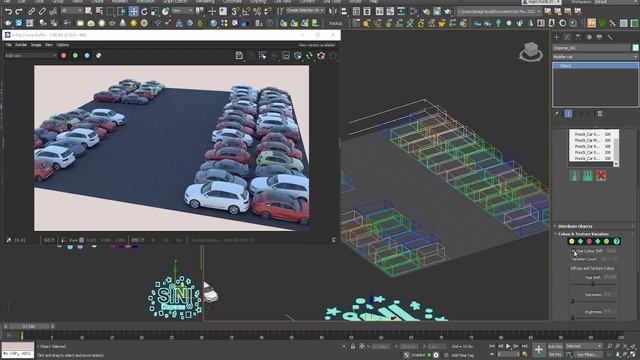The width and height of the screenshot is (640, 360).
Task: Click the Hue Shift value field
Action: [x=609, y=277]
